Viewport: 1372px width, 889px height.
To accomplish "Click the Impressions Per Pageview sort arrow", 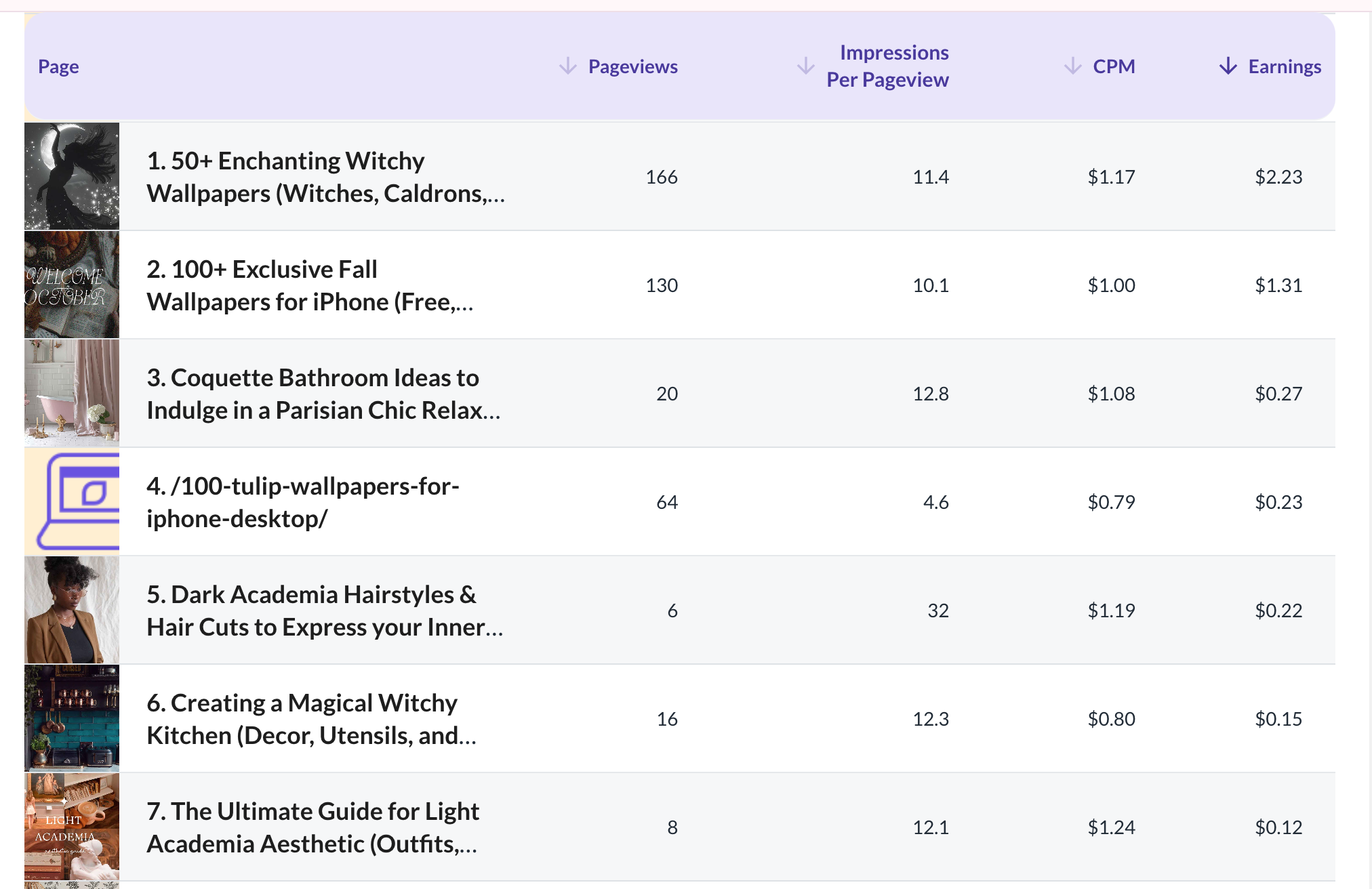I will pyautogui.click(x=805, y=66).
